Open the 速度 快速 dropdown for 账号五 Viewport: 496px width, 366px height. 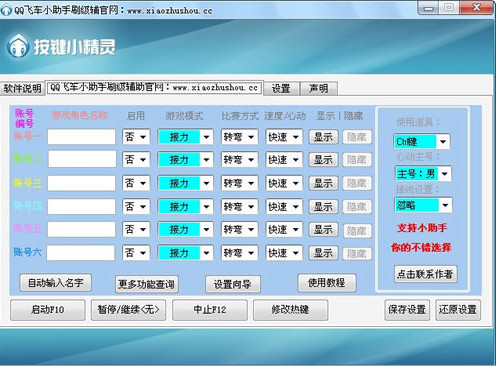284,229
